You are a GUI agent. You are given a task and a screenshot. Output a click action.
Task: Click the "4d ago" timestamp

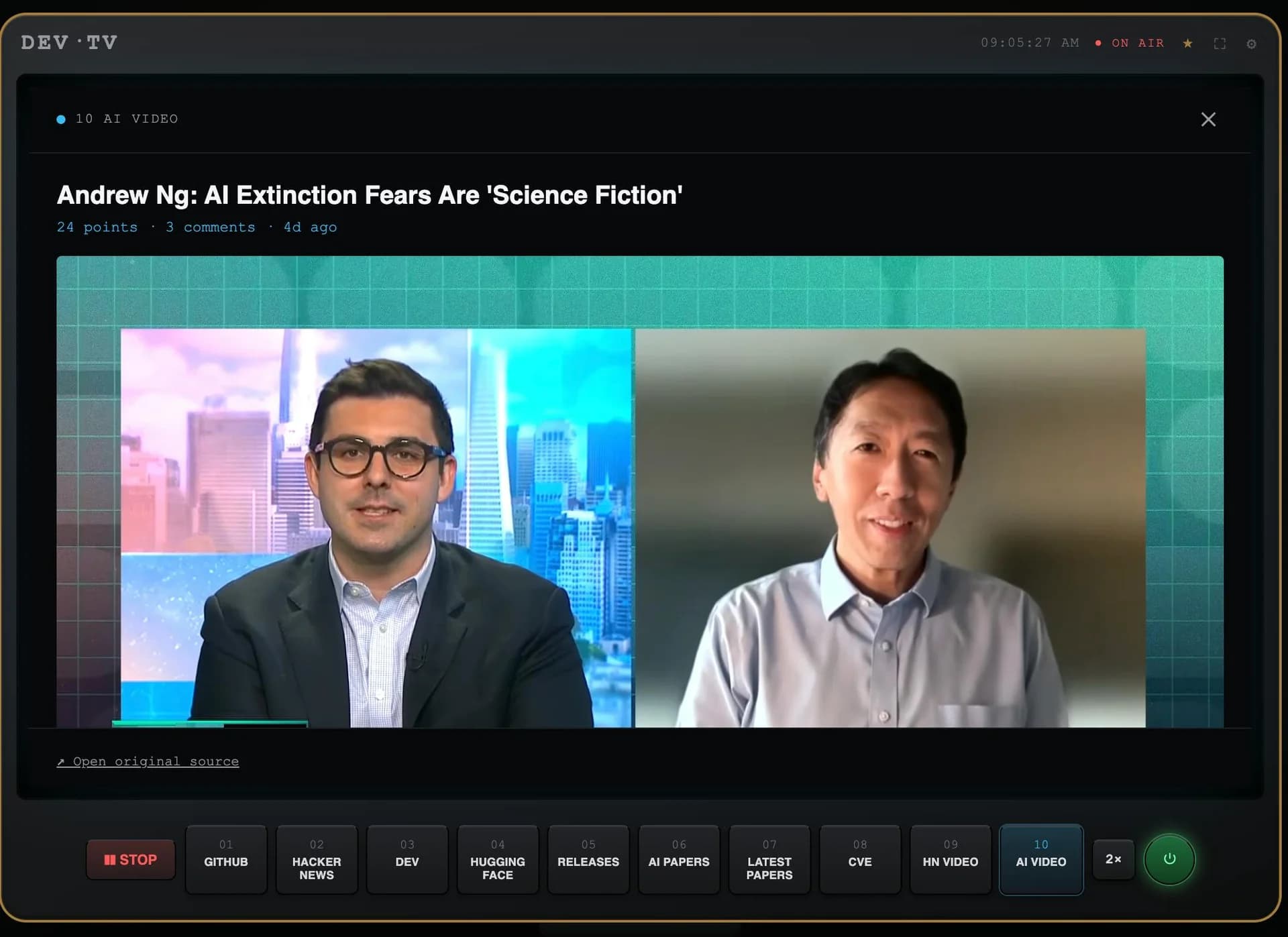pyautogui.click(x=310, y=227)
